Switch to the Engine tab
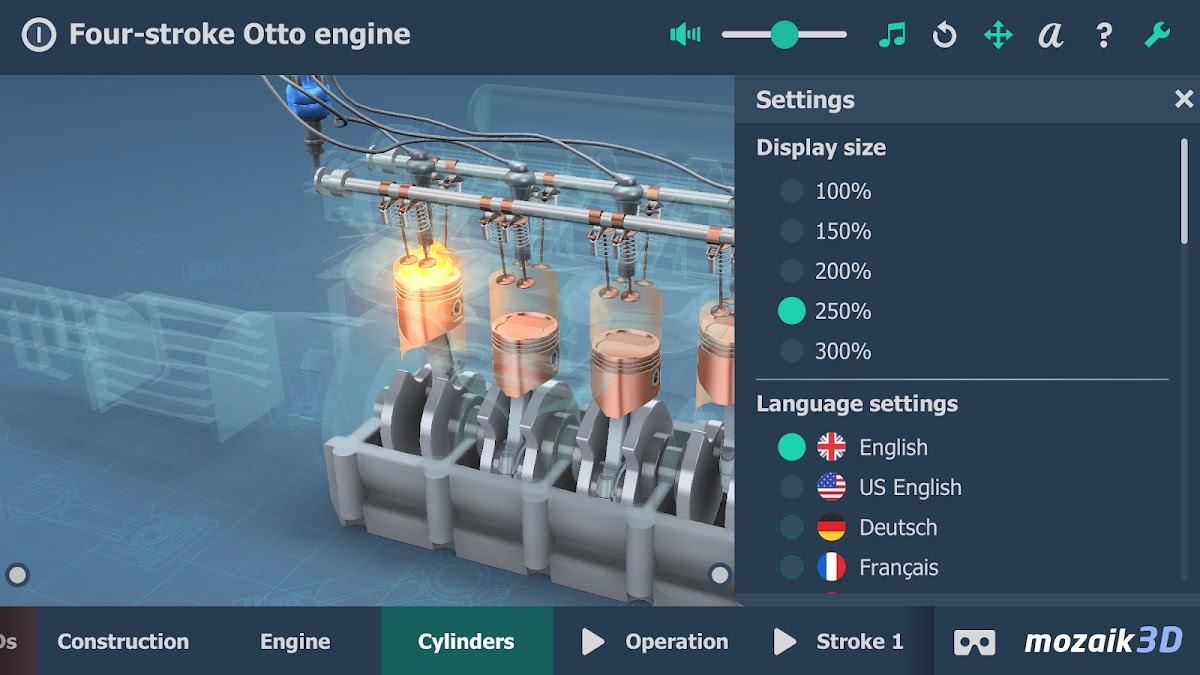Image resolution: width=1200 pixels, height=675 pixels. point(295,642)
